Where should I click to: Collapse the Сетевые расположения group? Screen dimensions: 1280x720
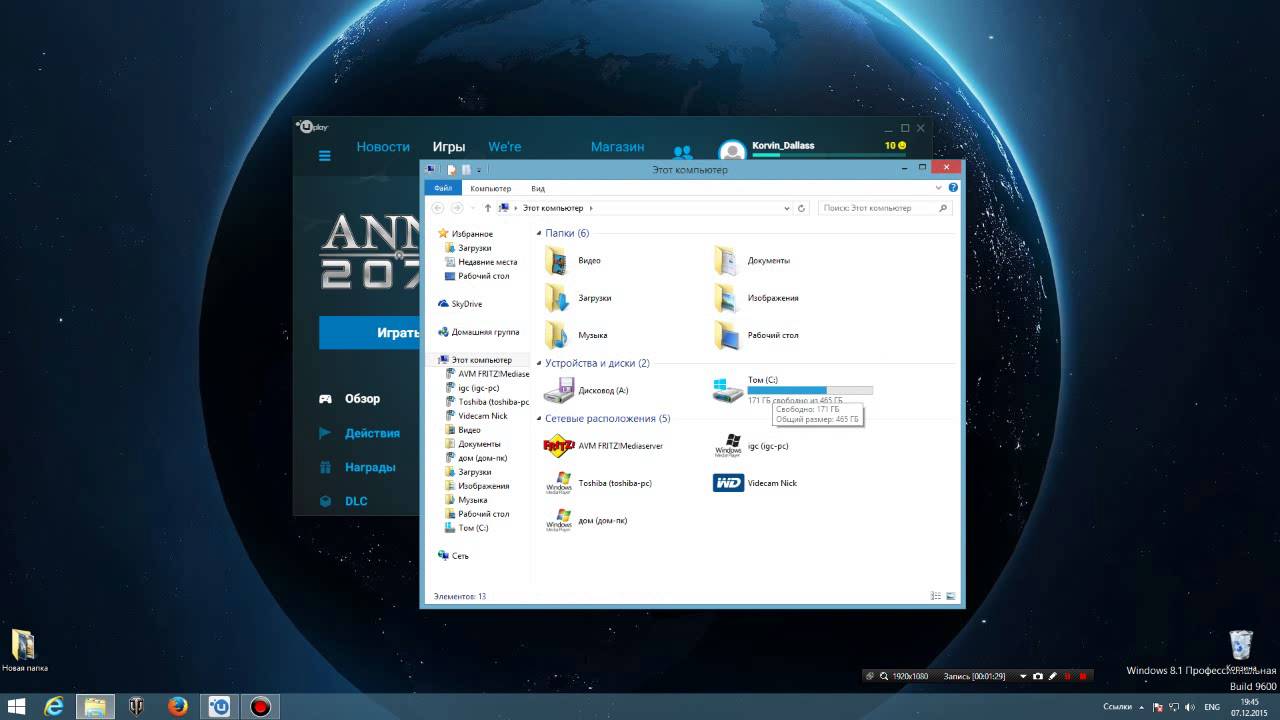[540, 419]
